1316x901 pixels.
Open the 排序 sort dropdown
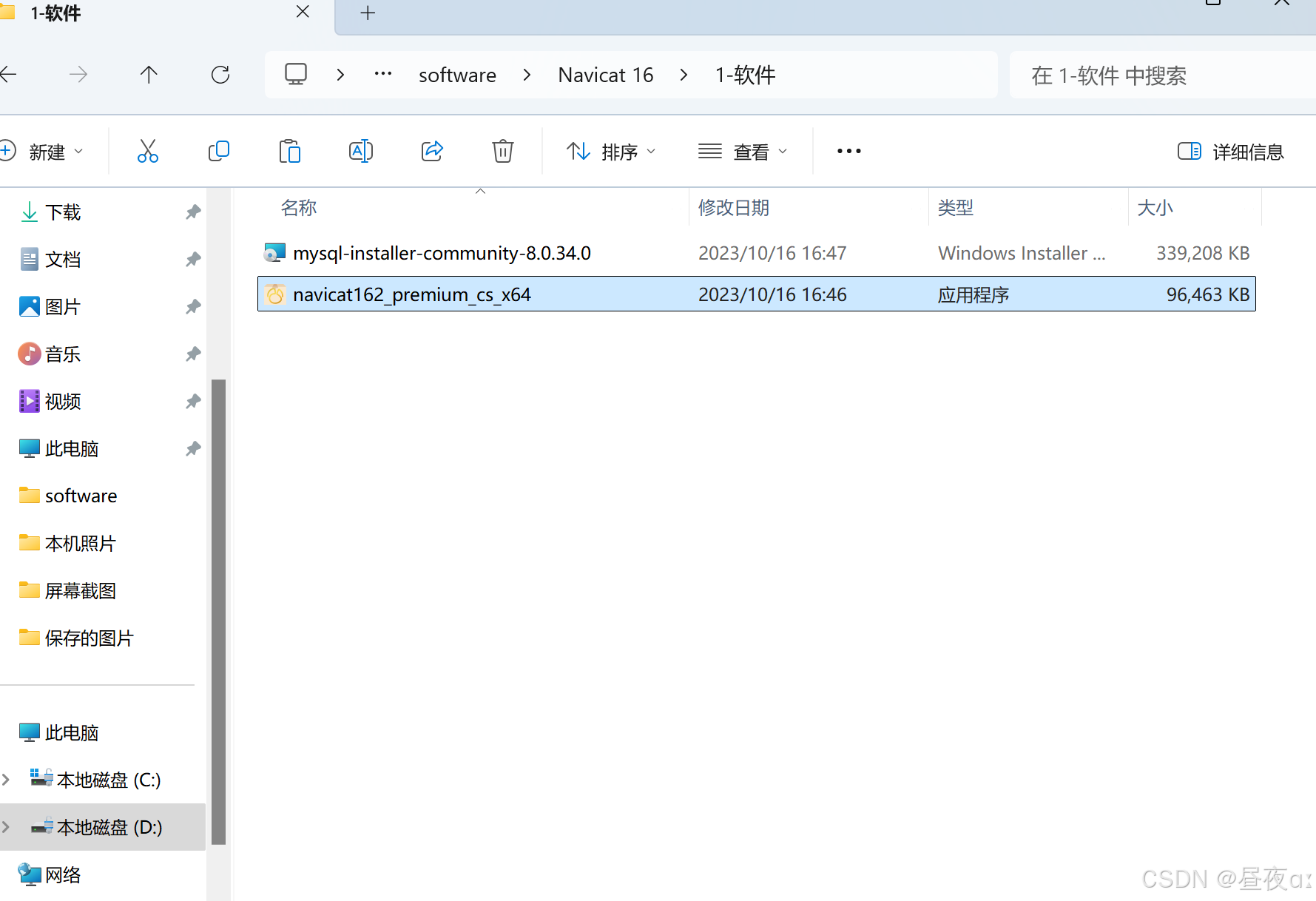coord(611,152)
